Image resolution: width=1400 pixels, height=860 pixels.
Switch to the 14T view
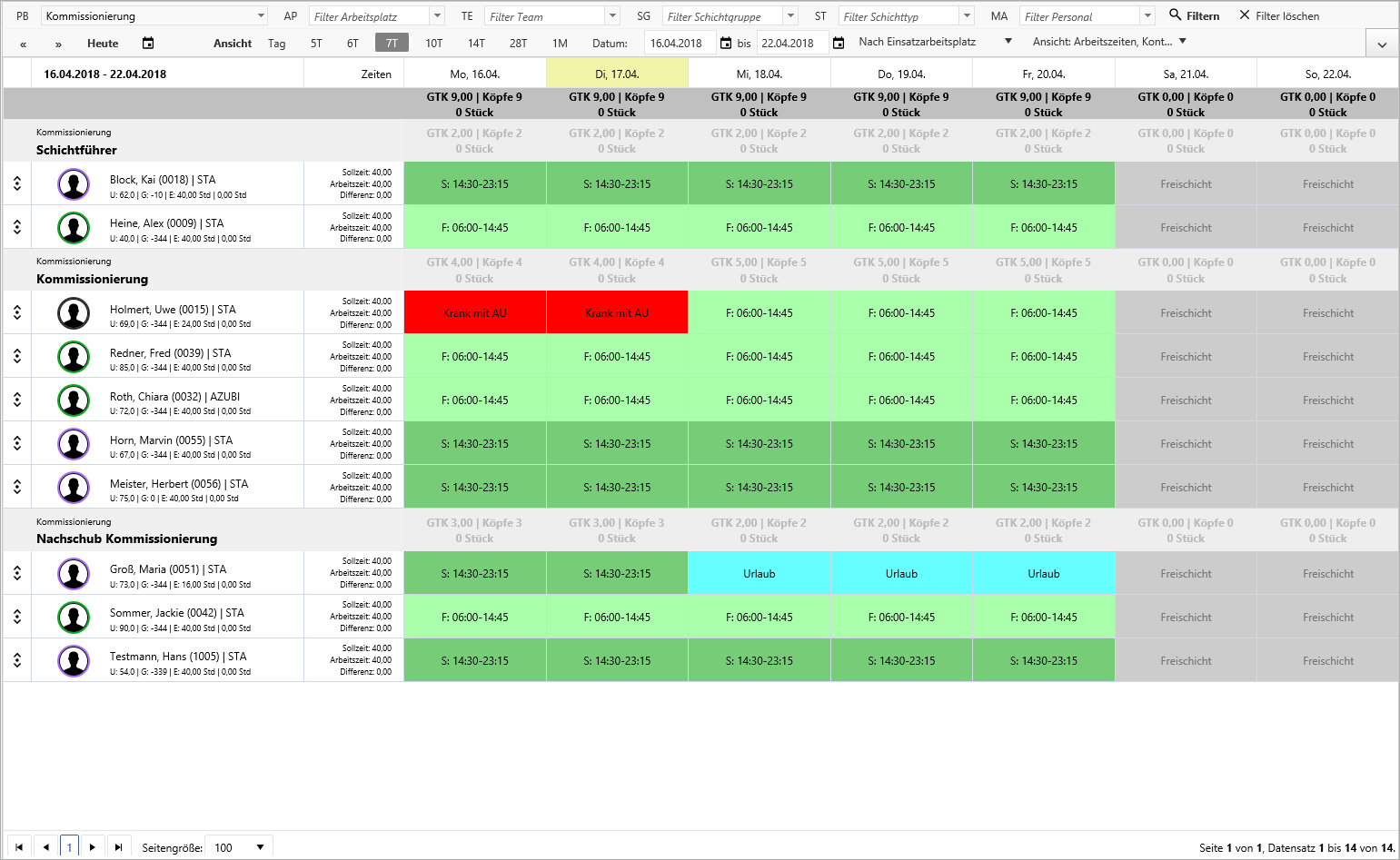tap(476, 43)
